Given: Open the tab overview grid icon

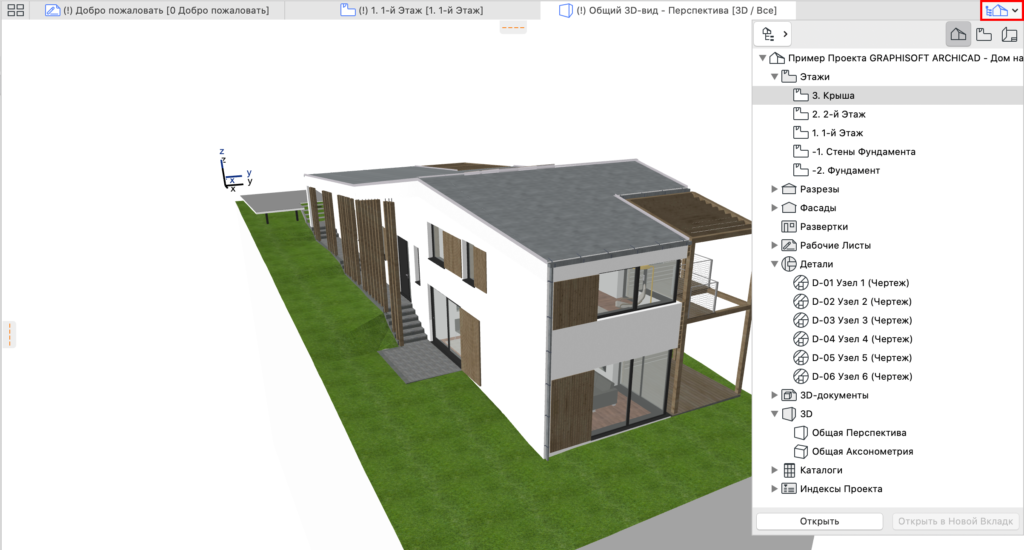Looking at the screenshot, I should pyautogui.click(x=15, y=11).
